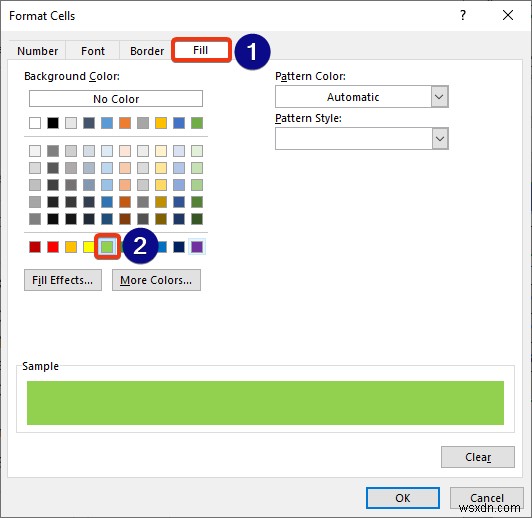Choose Blue-Gray Text 2 theme swatch

coord(89,123)
